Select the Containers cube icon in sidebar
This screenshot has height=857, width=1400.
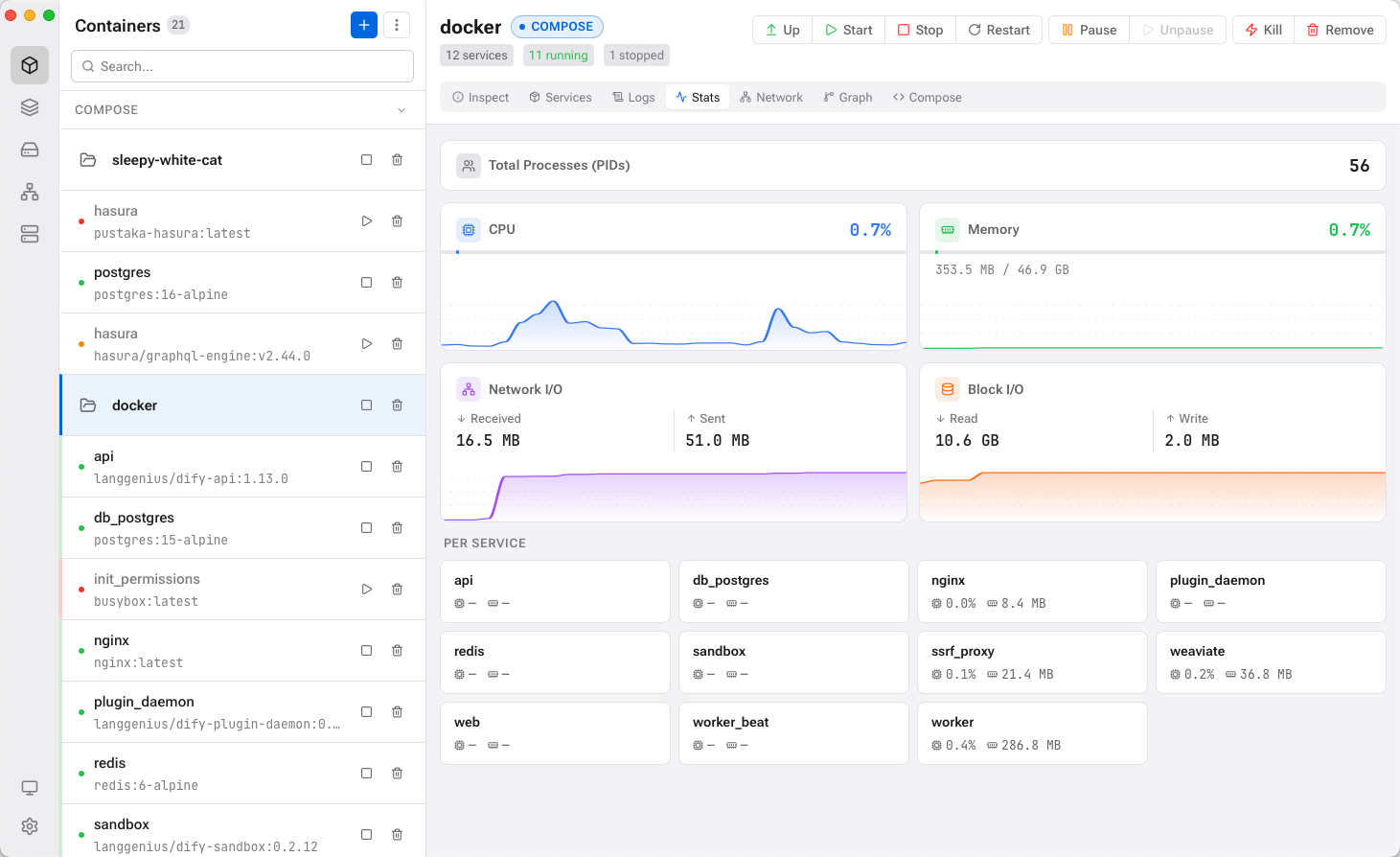[29, 65]
